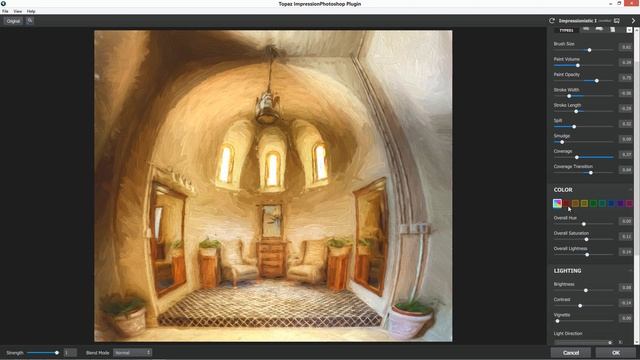The height and width of the screenshot is (360, 640).
Task: Click the Brush Size value field
Action: [626, 47]
